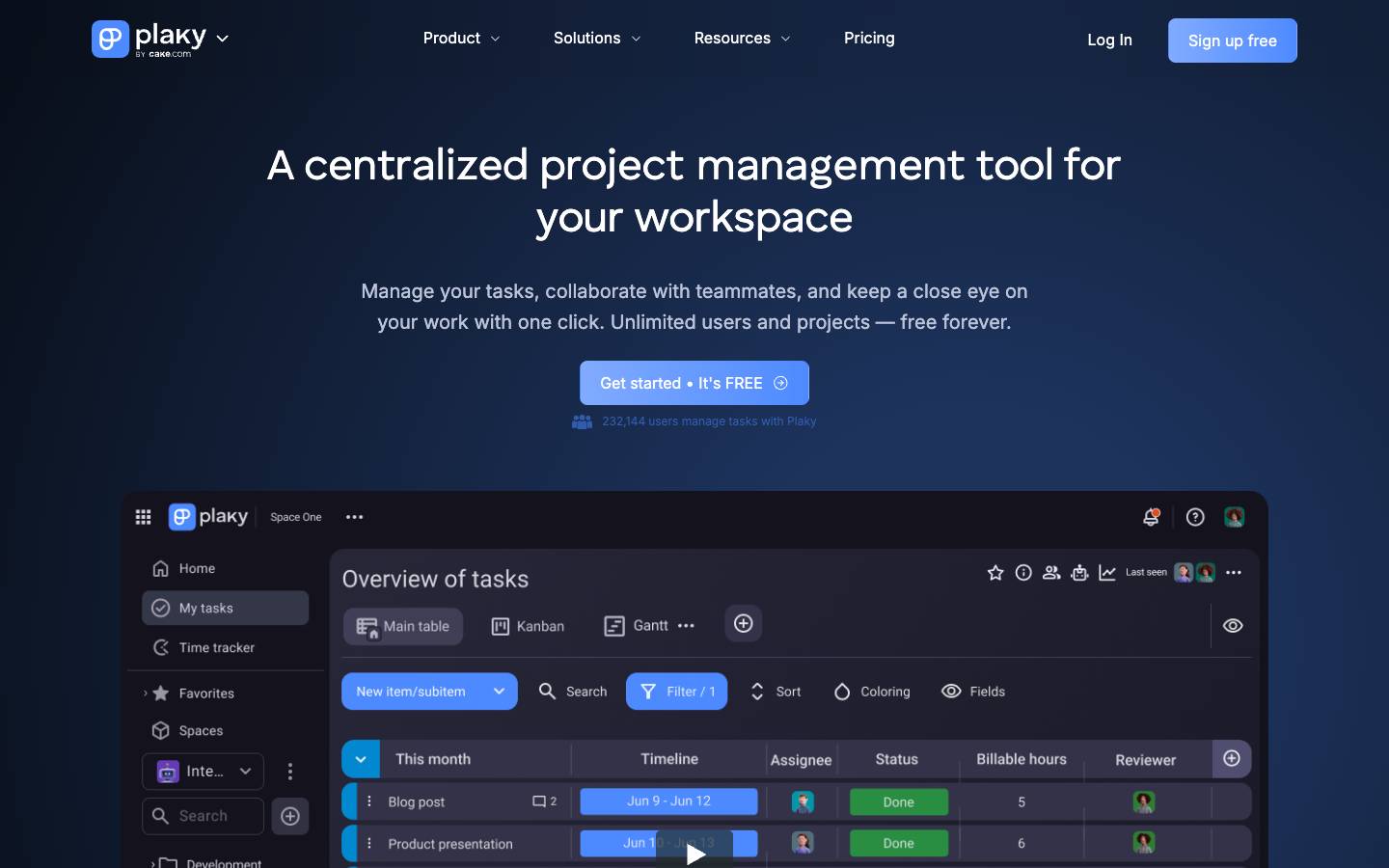Open the board activity chart icon
The image size is (1389, 868).
click(1107, 573)
